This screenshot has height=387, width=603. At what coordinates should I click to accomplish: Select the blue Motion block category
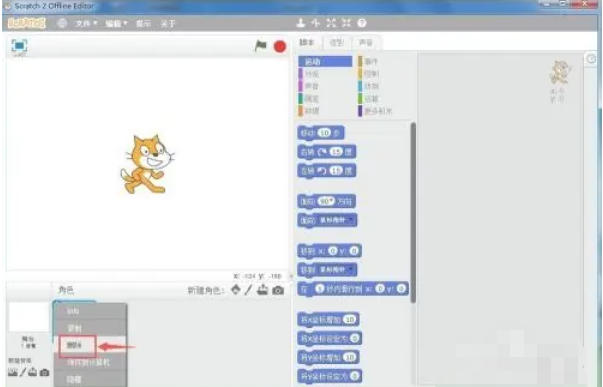325,61
